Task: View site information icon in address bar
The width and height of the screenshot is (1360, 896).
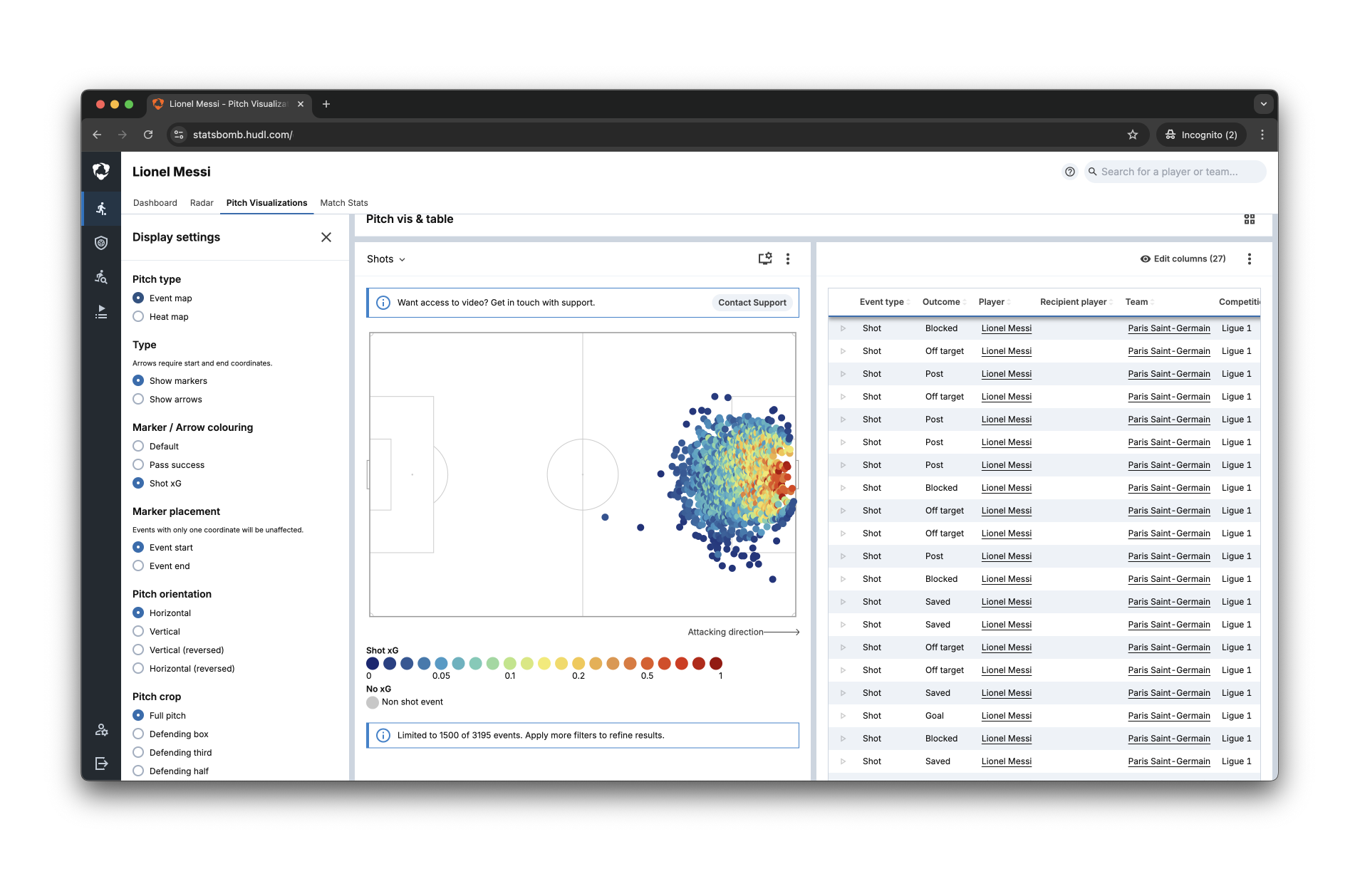Action: 179,135
